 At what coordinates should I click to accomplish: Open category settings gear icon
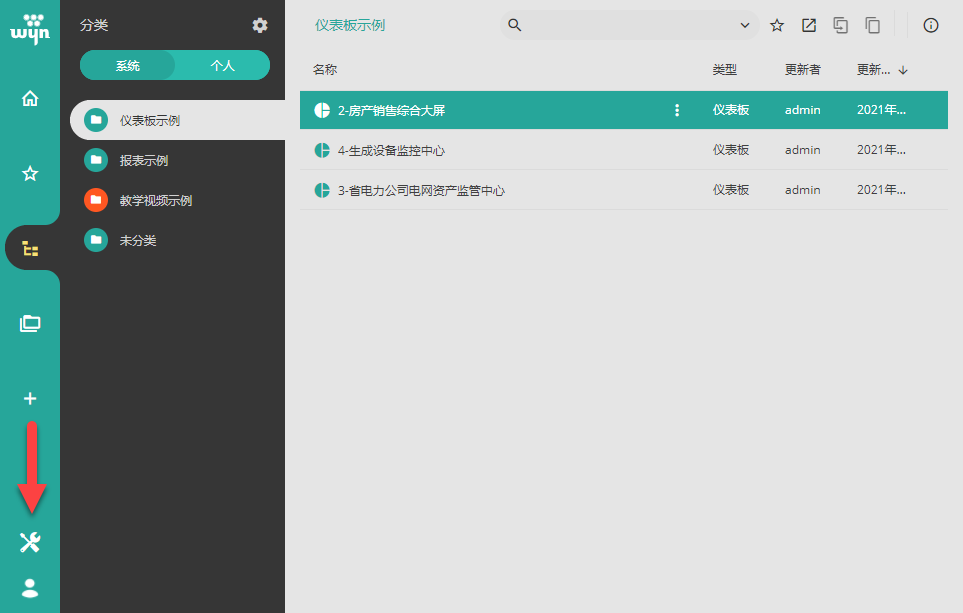click(260, 25)
